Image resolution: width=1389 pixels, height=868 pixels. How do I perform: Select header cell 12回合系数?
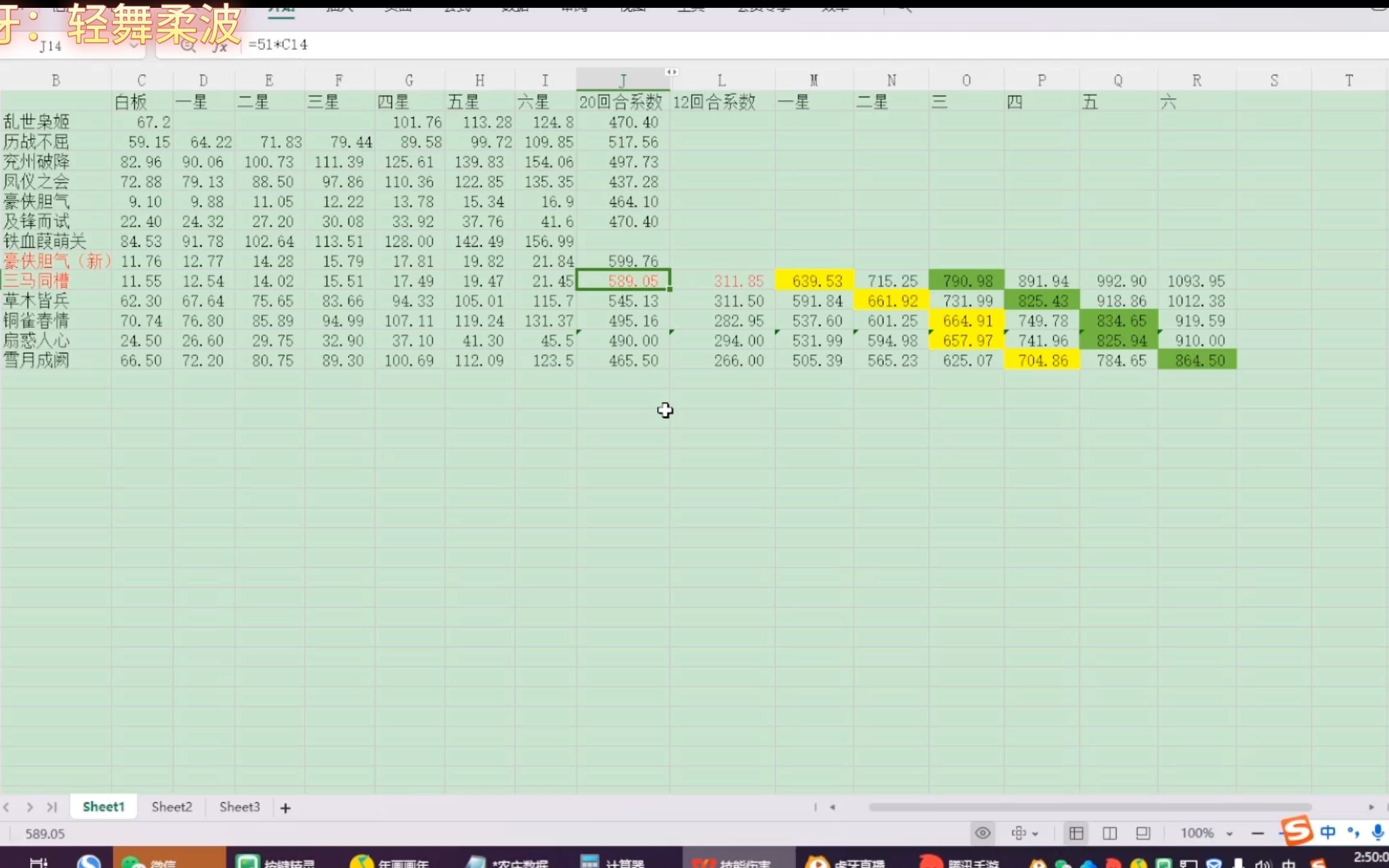click(x=722, y=102)
